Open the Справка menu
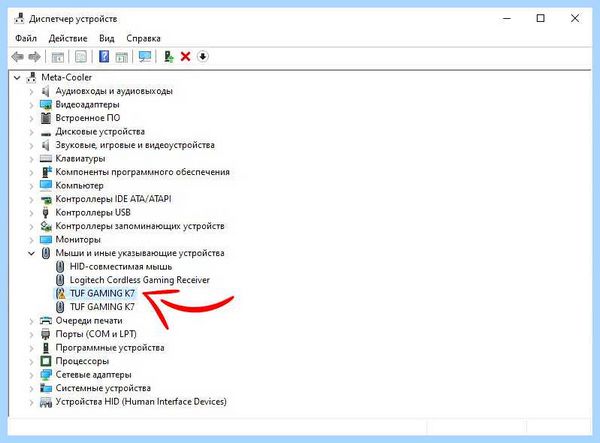 click(143, 38)
